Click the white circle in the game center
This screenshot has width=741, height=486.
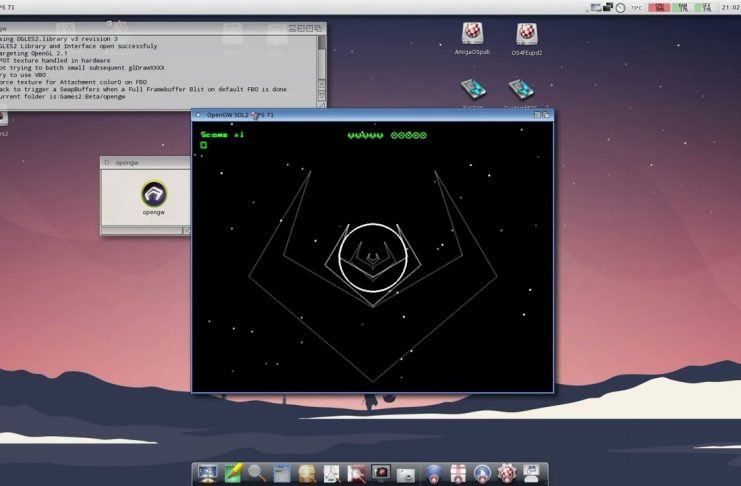(x=373, y=258)
